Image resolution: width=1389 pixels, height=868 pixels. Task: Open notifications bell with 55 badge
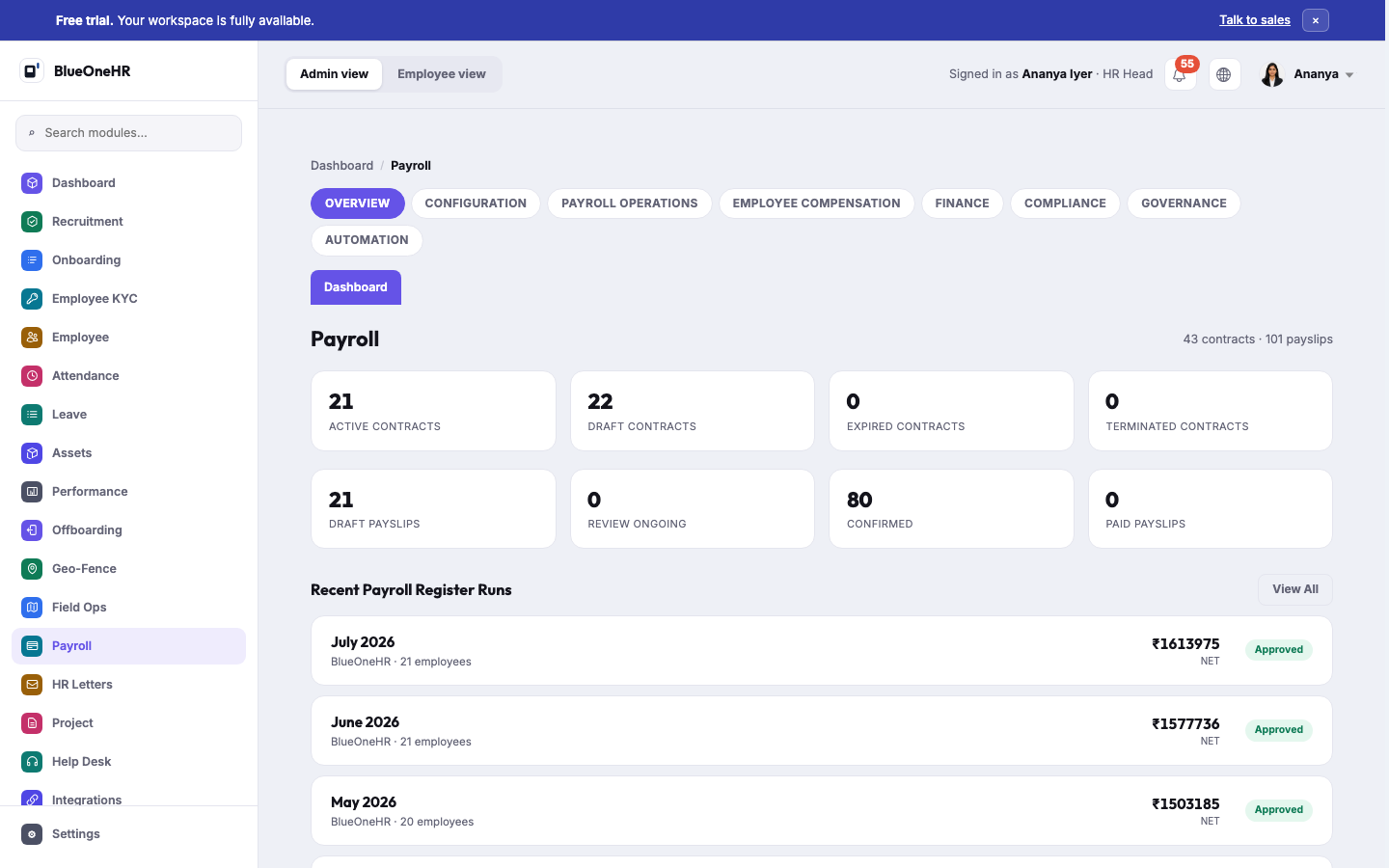pos(1181,74)
